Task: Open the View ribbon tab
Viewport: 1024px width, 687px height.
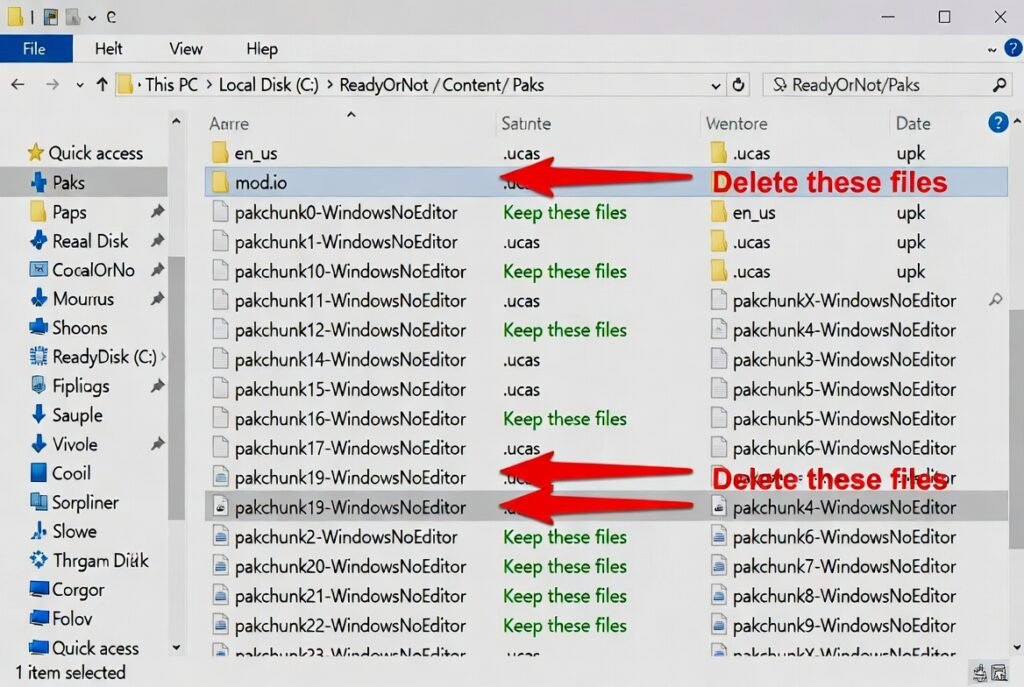Action: tap(186, 49)
